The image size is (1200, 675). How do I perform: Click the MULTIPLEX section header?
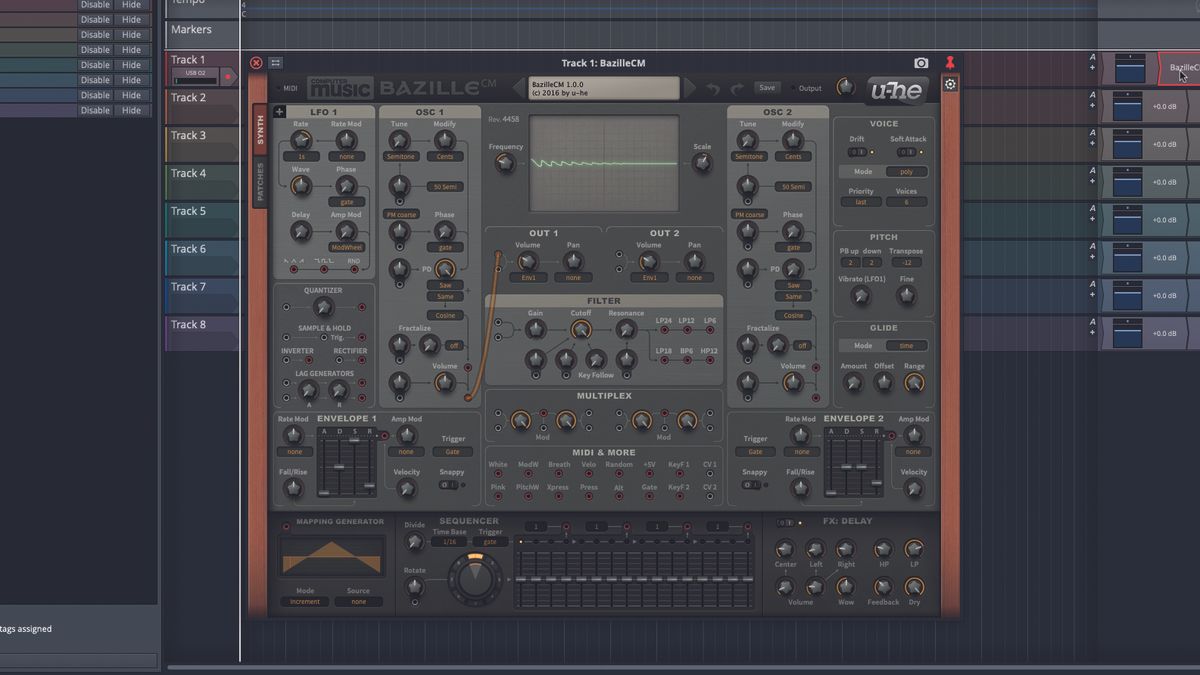click(605, 397)
